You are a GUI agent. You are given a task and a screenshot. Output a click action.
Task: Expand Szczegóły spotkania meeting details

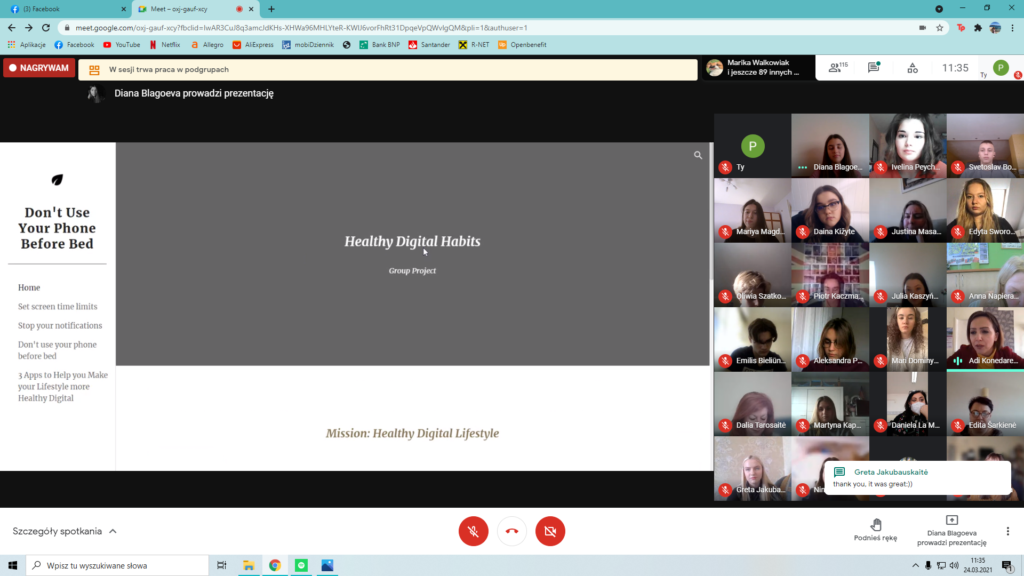(x=64, y=531)
